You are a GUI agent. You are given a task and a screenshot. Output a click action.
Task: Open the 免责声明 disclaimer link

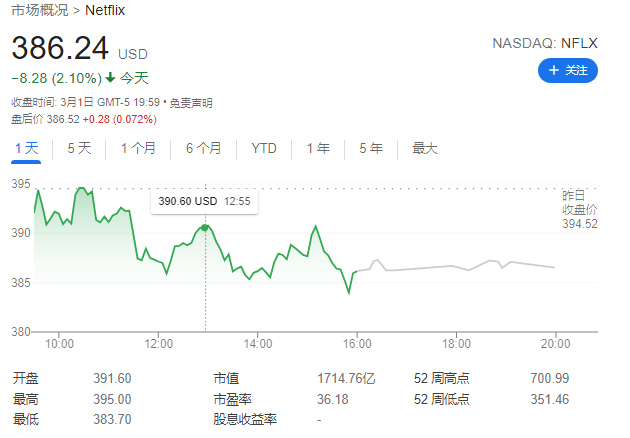[191, 103]
